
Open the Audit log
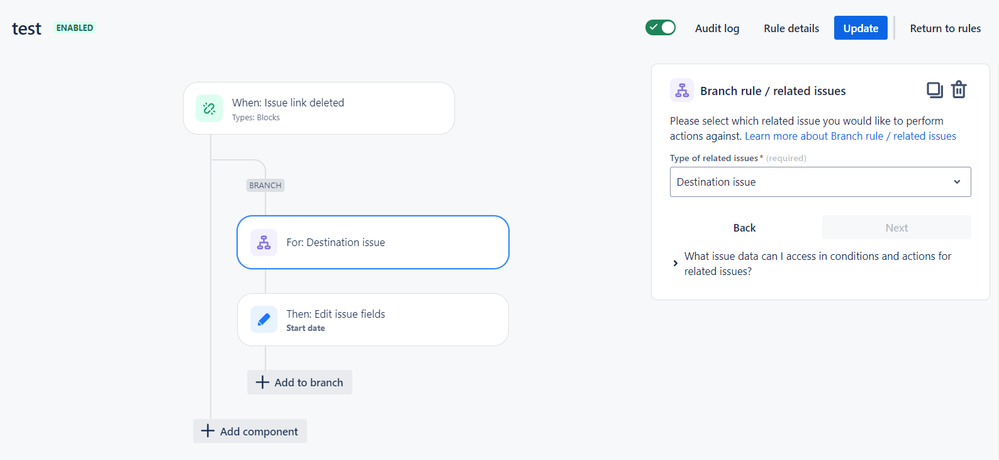717,28
